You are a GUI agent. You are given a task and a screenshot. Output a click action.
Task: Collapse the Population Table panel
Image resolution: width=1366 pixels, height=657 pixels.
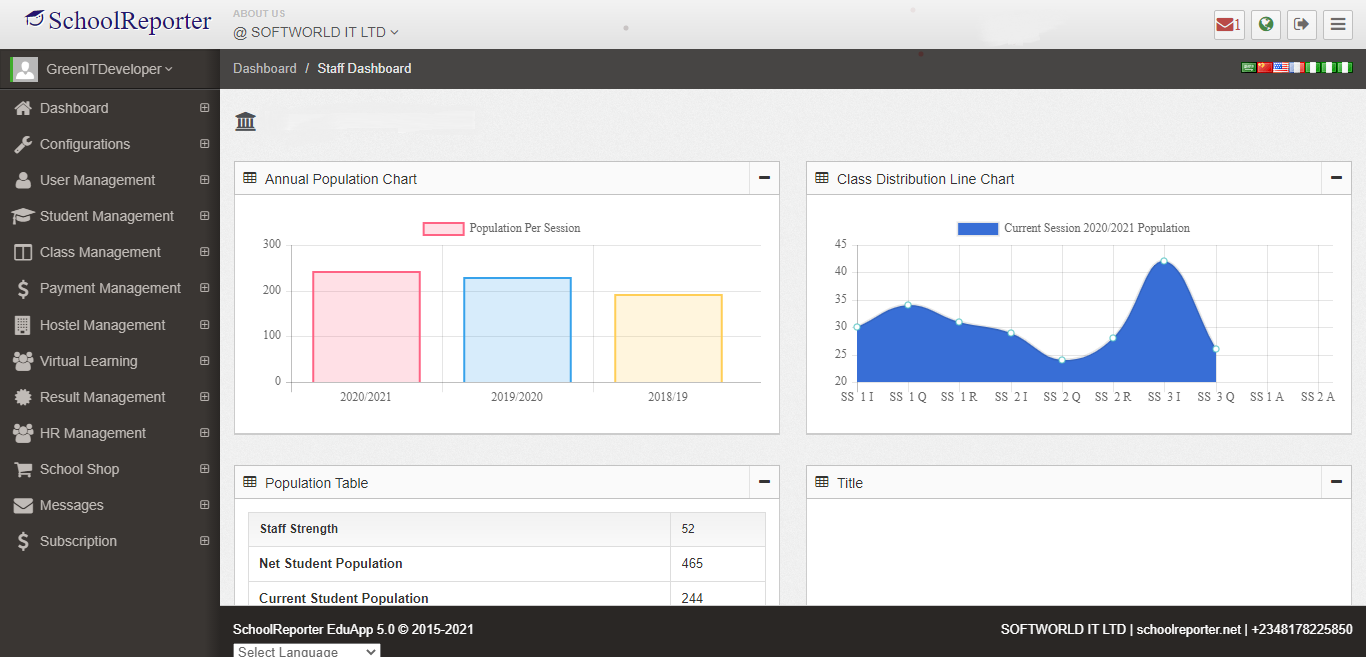click(764, 482)
